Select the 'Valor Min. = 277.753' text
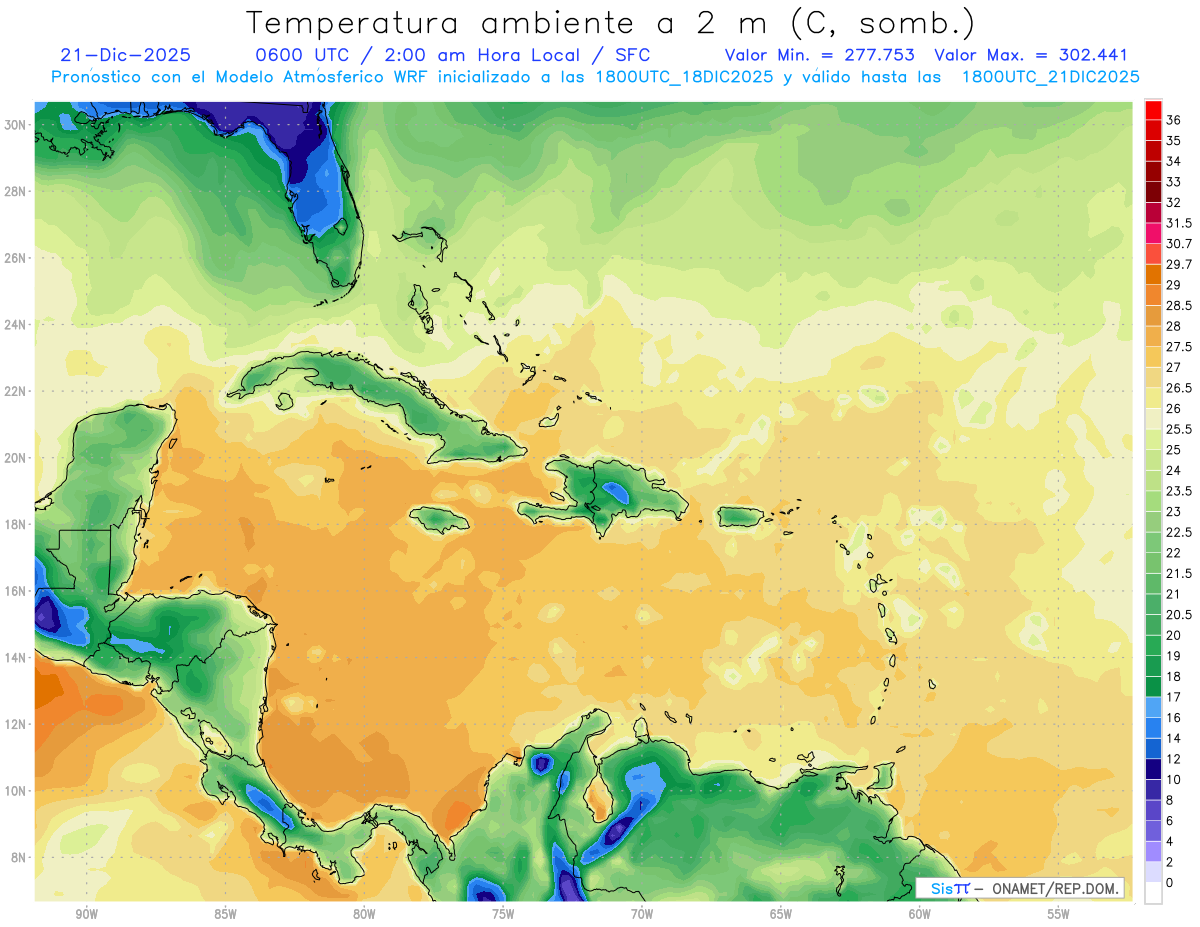The image size is (1200, 927). 819,55
